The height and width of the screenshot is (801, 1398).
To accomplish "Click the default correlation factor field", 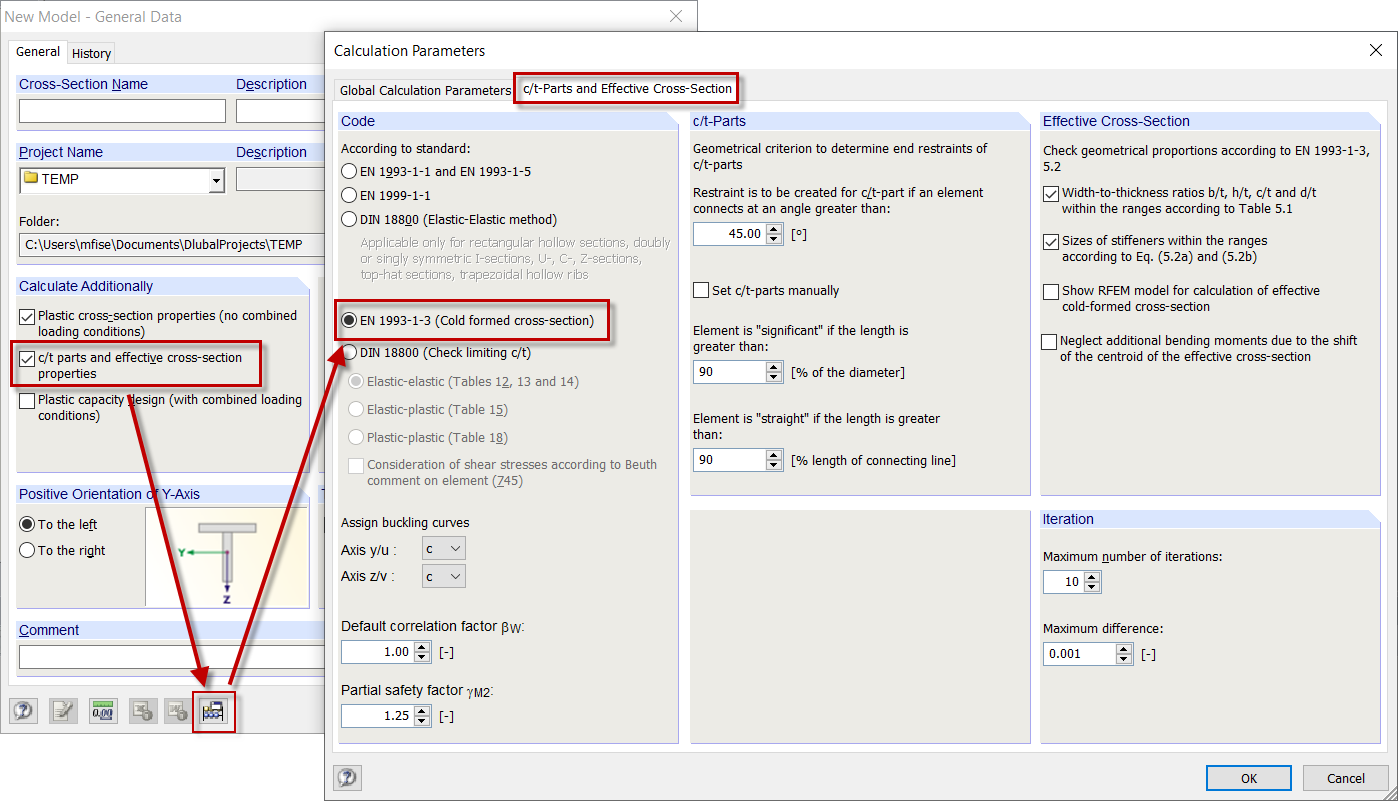I will pos(377,652).
